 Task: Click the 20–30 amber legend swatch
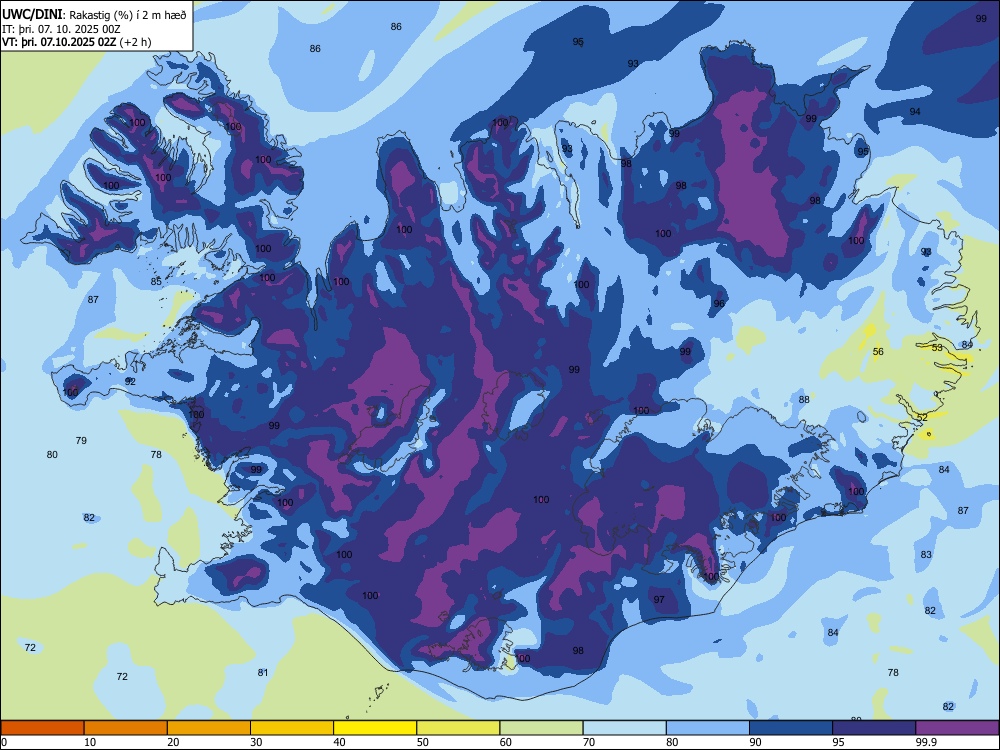click(209, 728)
